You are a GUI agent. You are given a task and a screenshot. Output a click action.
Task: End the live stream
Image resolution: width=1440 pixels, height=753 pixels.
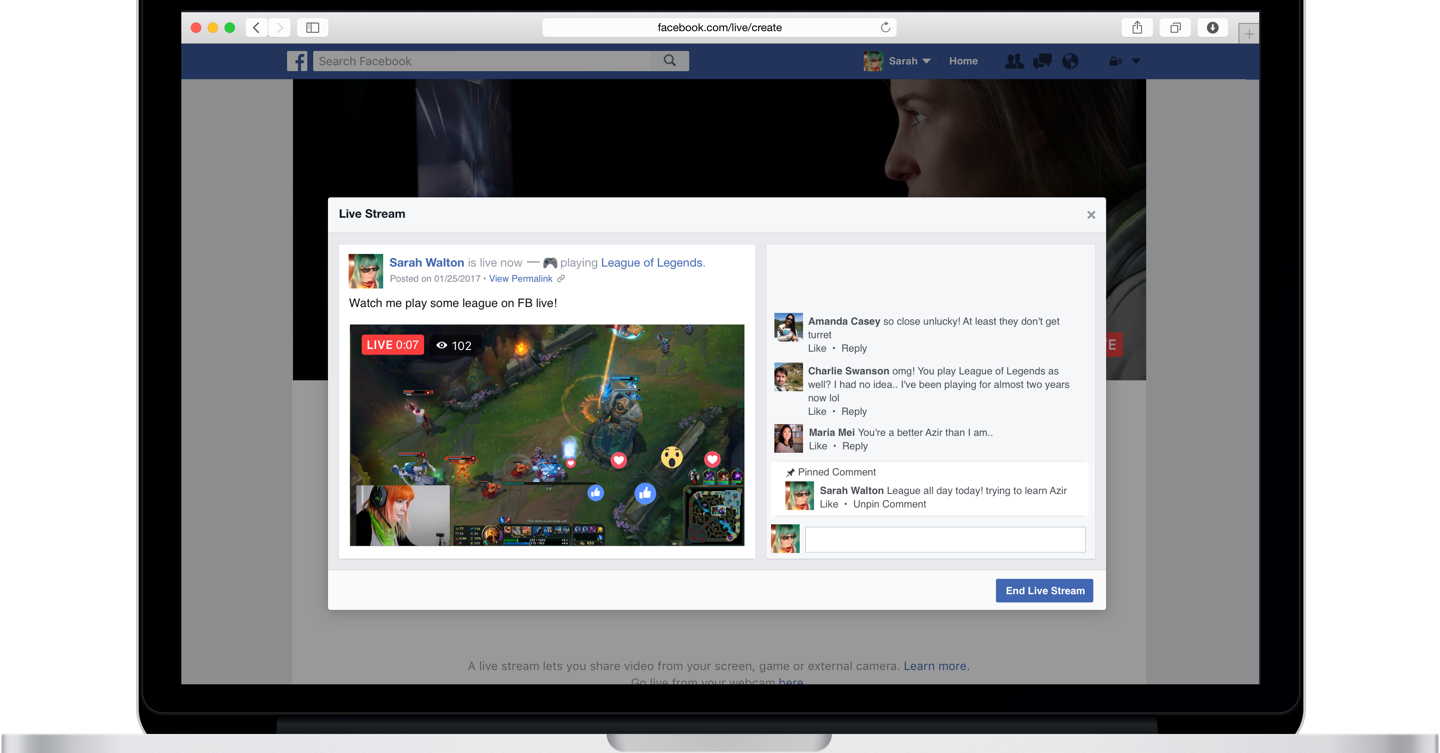pos(1044,591)
